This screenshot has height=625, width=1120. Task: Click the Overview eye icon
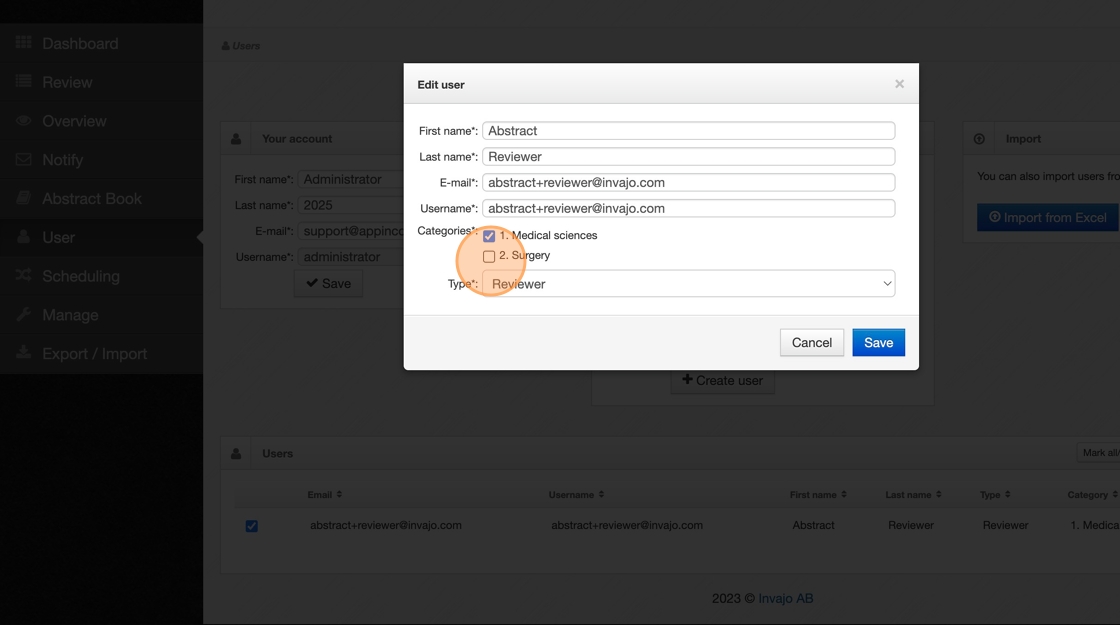(24, 120)
